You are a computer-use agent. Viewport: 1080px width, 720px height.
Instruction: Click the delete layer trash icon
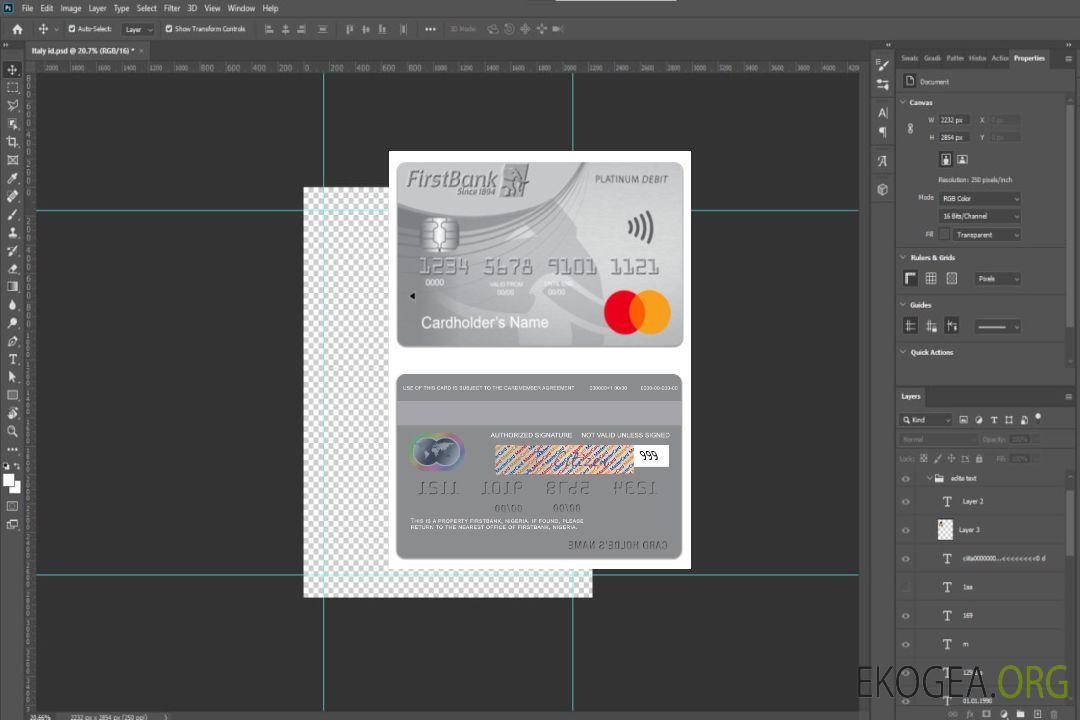click(x=1055, y=714)
